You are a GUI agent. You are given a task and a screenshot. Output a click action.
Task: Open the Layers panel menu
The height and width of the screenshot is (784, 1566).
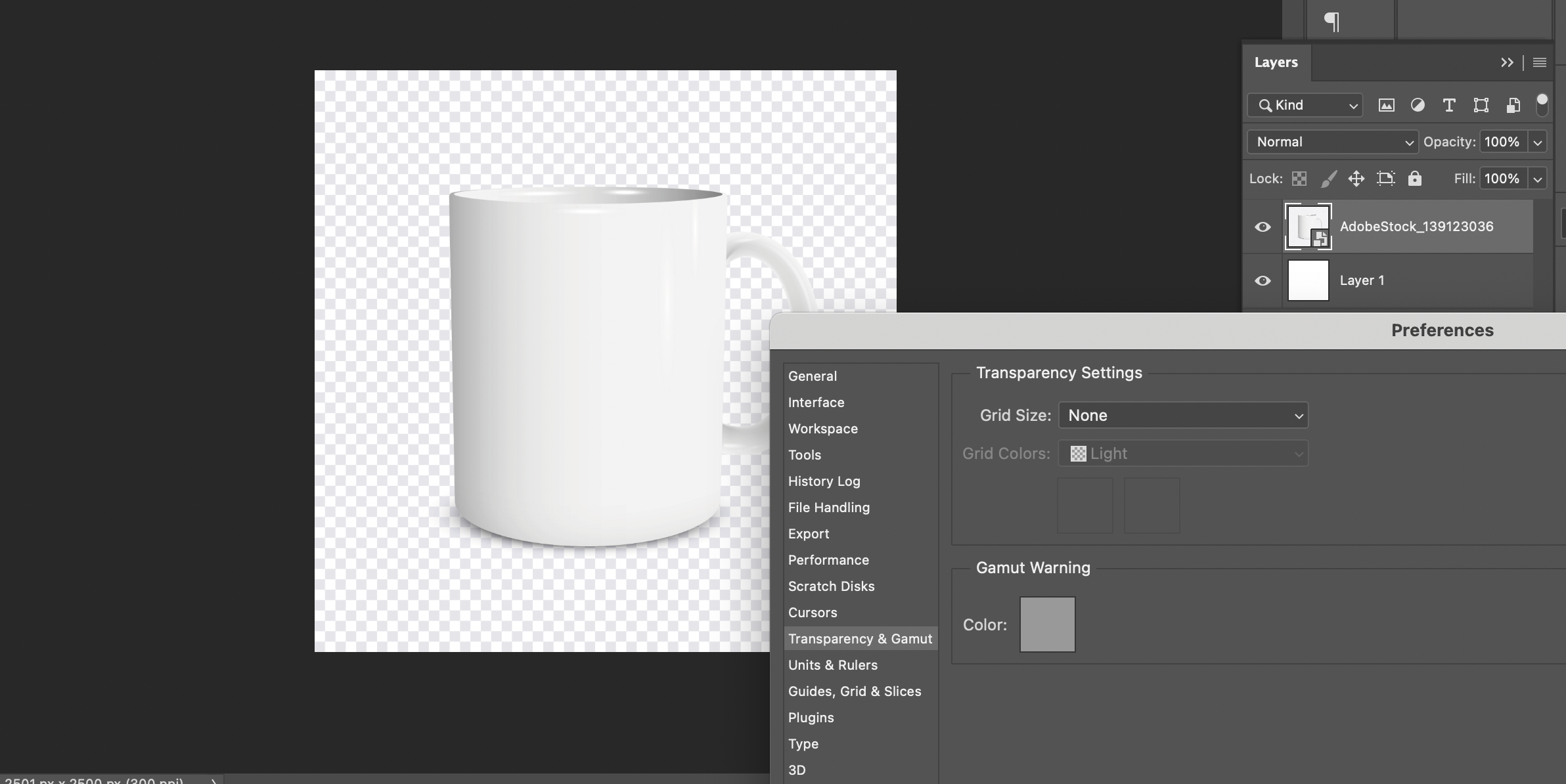(1540, 62)
